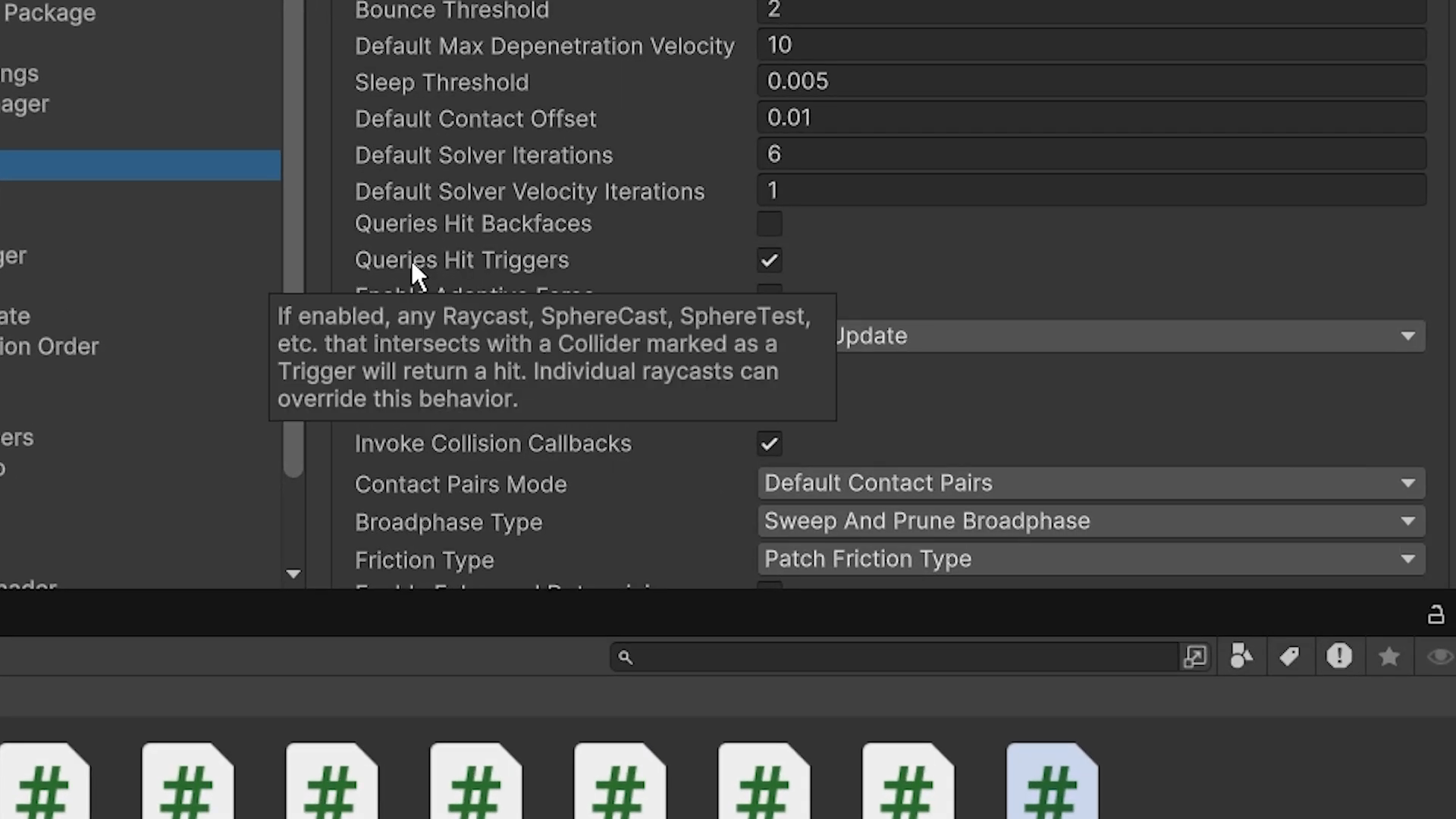Click the Search by Type icon
The width and height of the screenshot is (1456, 819).
coord(1241,657)
